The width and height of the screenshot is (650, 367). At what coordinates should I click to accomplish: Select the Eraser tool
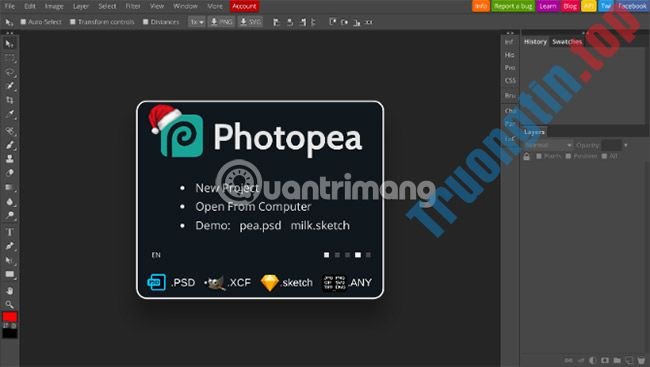pos(9,173)
